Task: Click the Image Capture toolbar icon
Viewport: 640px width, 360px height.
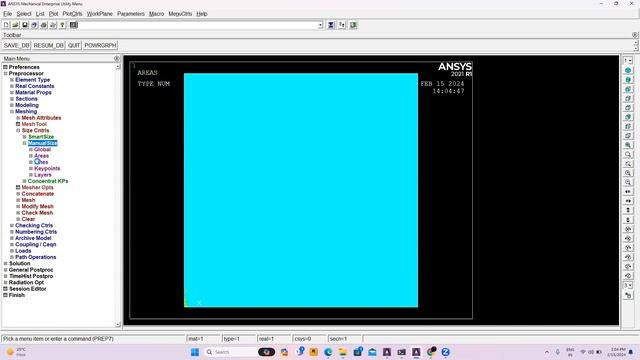Action: coord(44,25)
